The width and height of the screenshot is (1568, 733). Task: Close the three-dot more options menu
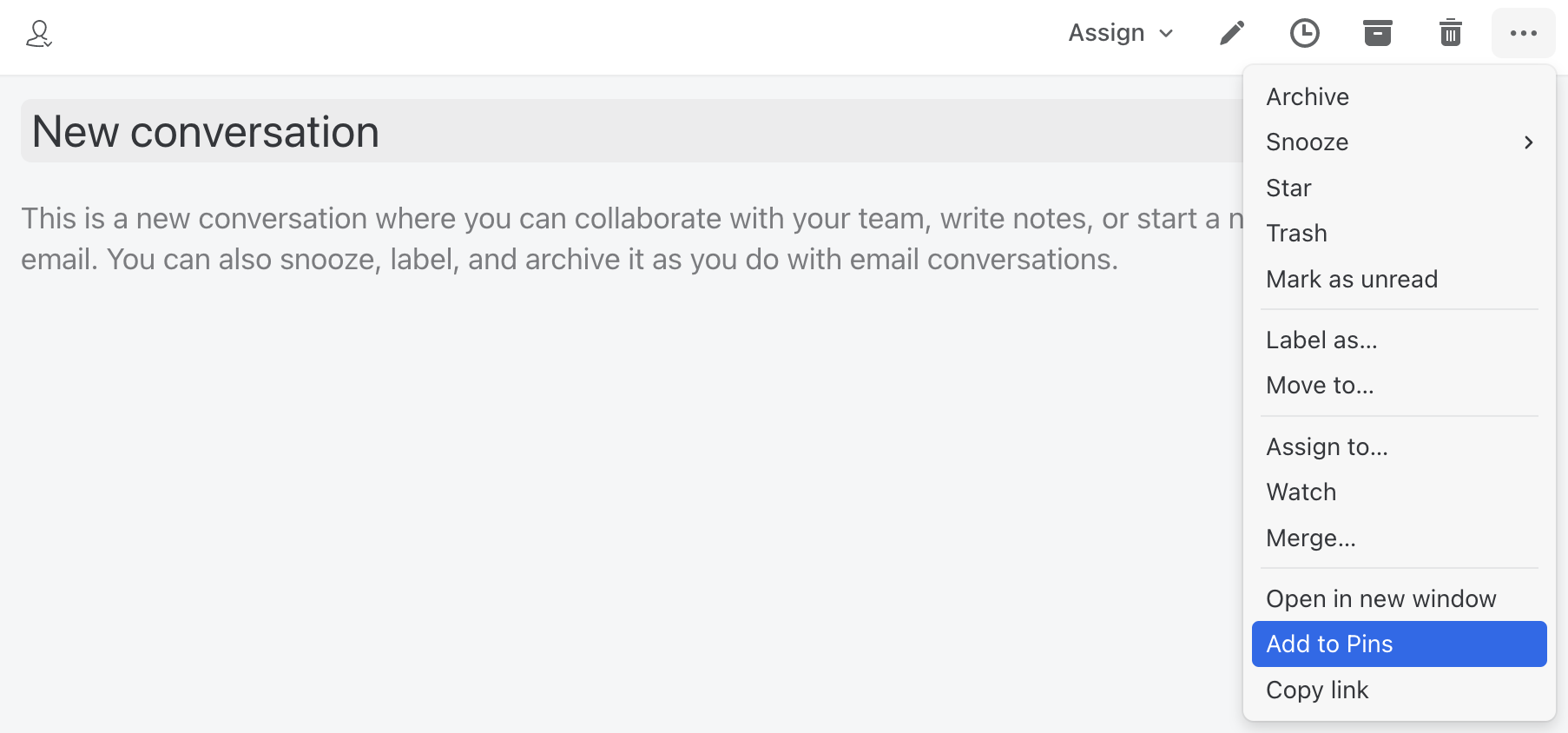[1523, 33]
